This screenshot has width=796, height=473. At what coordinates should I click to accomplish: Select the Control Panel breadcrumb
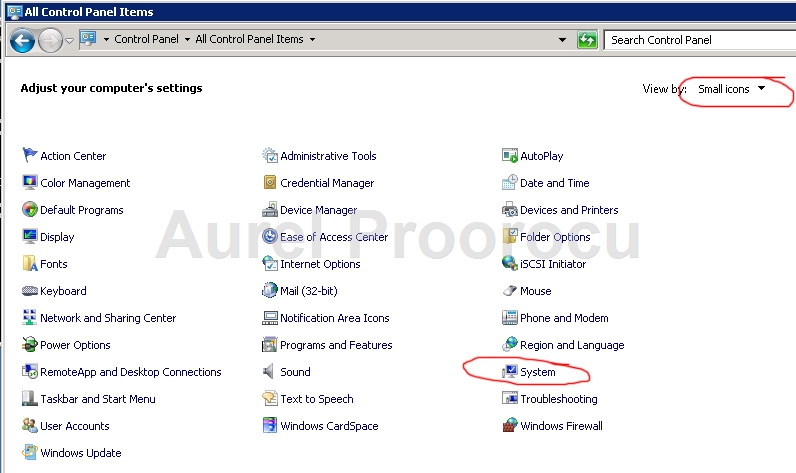(x=146, y=39)
